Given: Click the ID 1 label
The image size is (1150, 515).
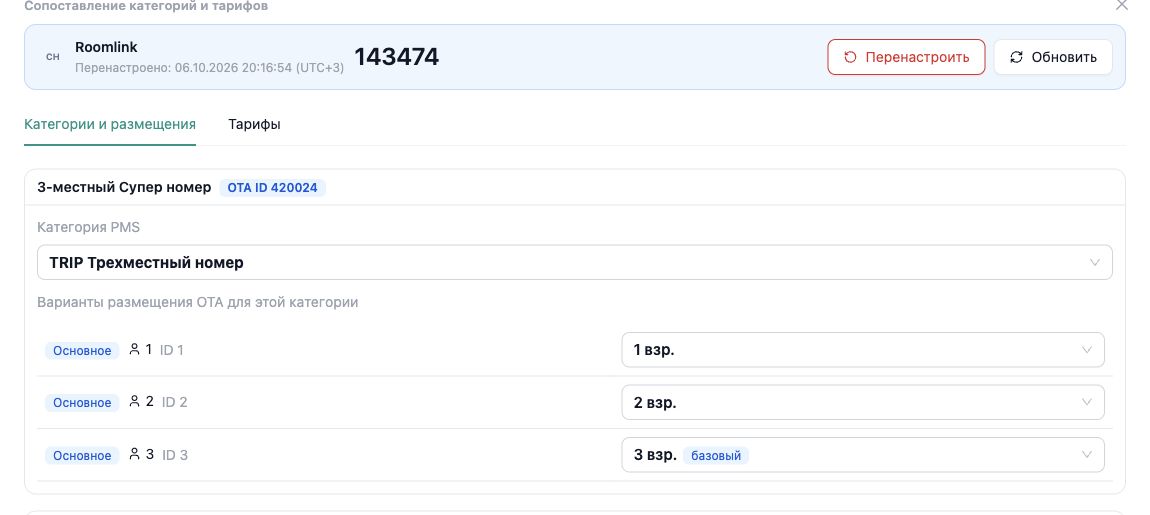Looking at the screenshot, I should (172, 351).
